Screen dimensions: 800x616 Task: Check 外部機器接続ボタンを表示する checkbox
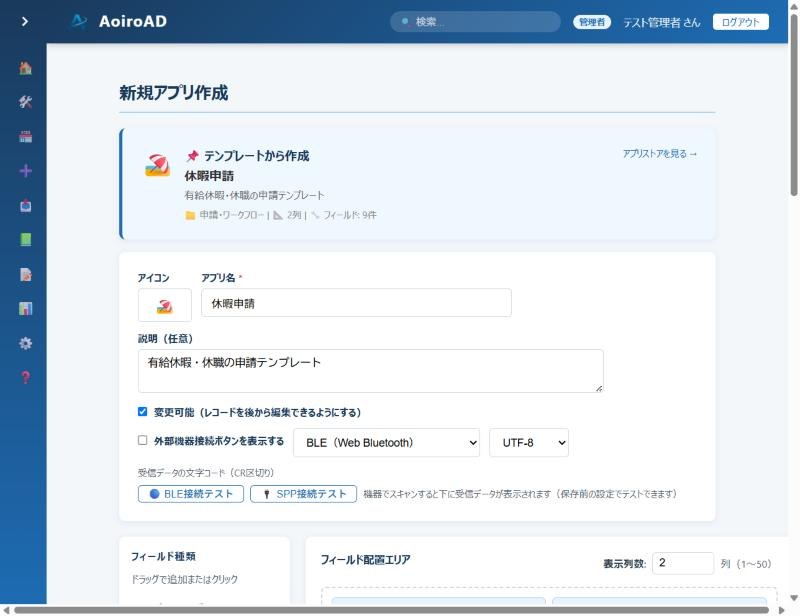[142, 440]
